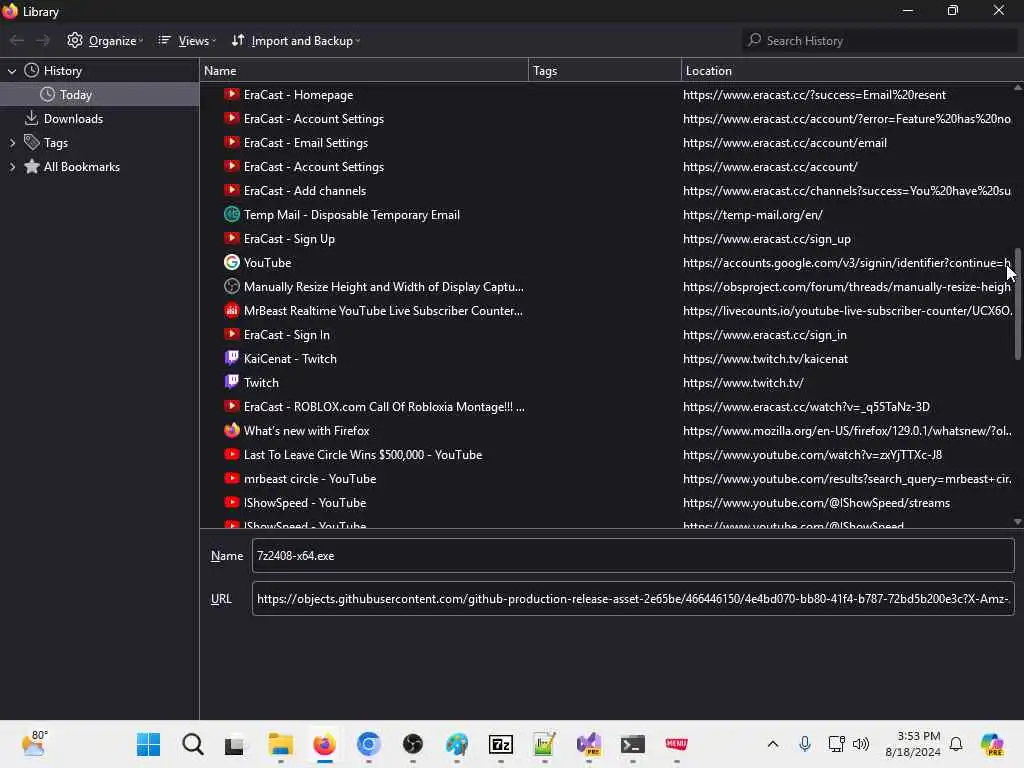Open the clock showing 3:53 PM

(913, 744)
